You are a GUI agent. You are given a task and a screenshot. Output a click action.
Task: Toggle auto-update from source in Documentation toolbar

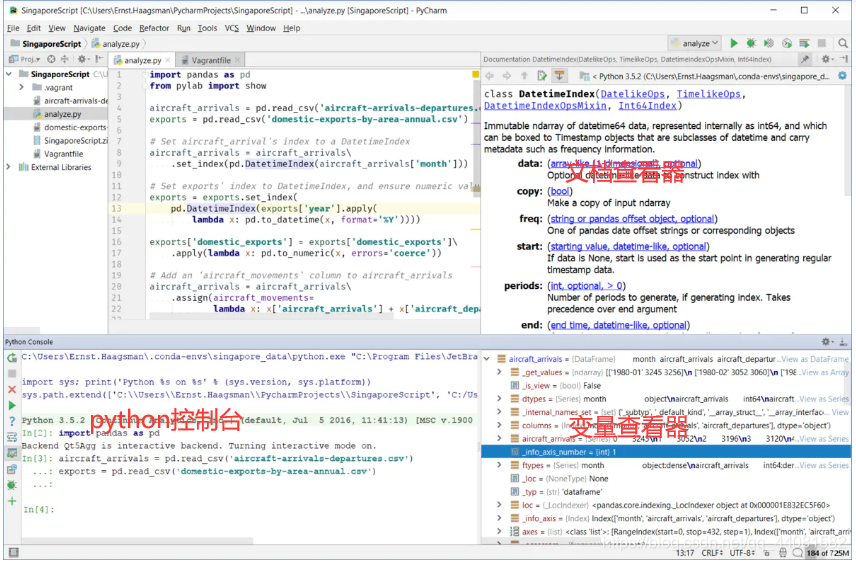560,76
